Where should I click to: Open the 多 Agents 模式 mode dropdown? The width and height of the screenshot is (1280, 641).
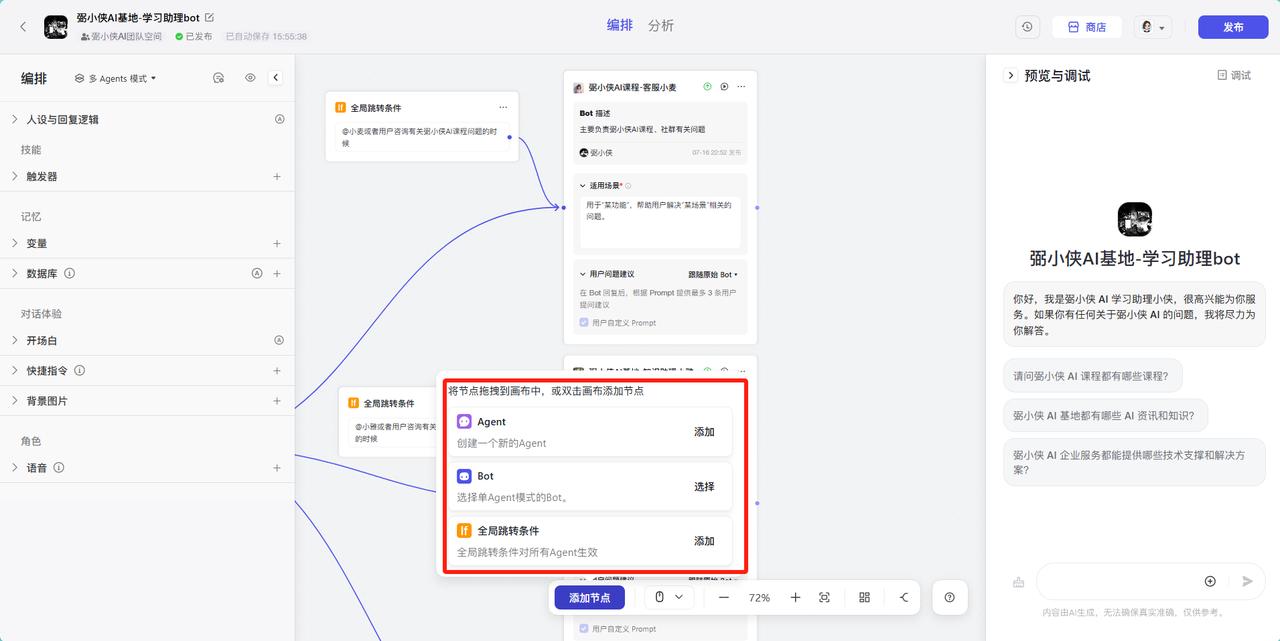[116, 78]
